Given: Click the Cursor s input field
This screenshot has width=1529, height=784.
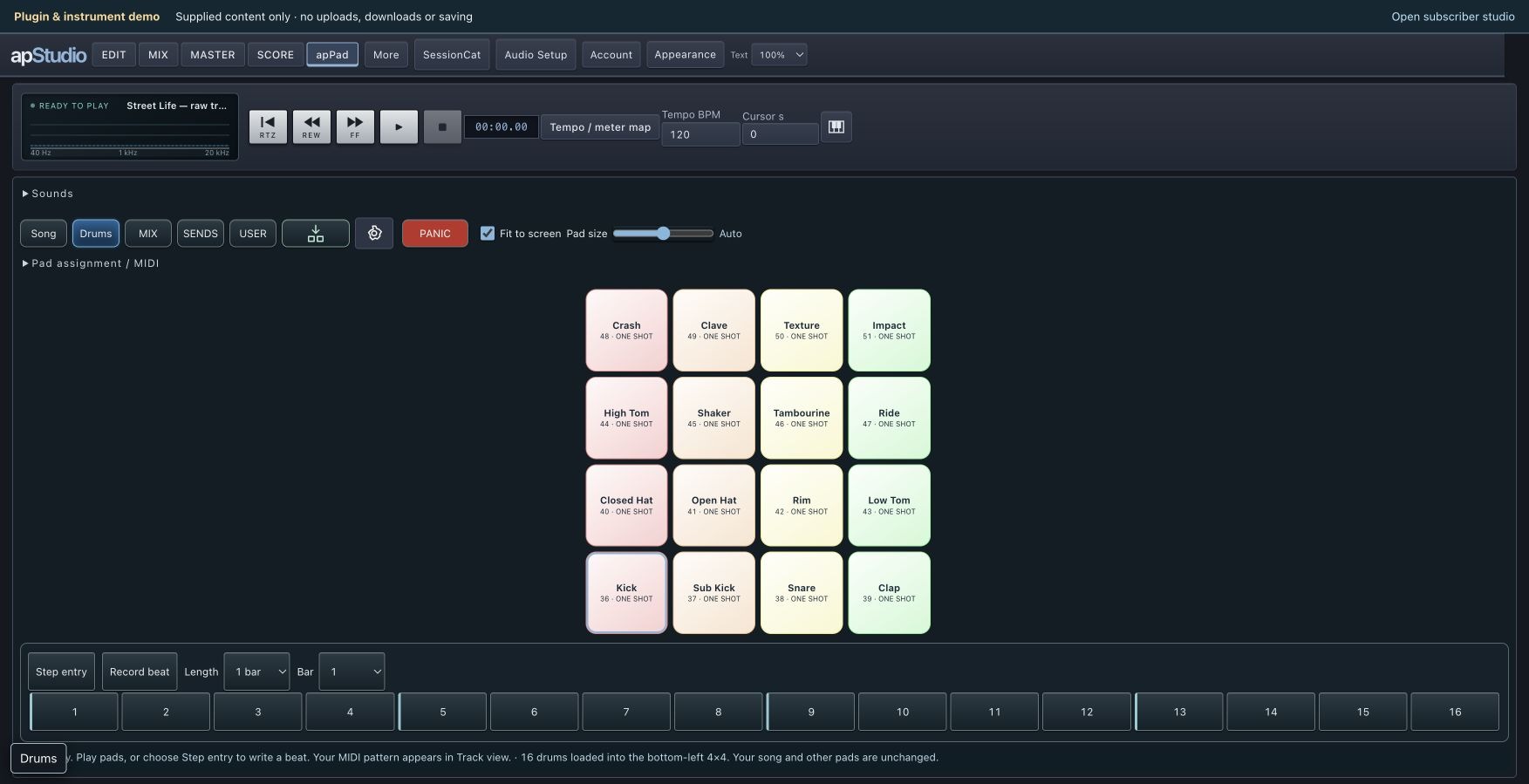Looking at the screenshot, I should pyautogui.click(x=780, y=134).
